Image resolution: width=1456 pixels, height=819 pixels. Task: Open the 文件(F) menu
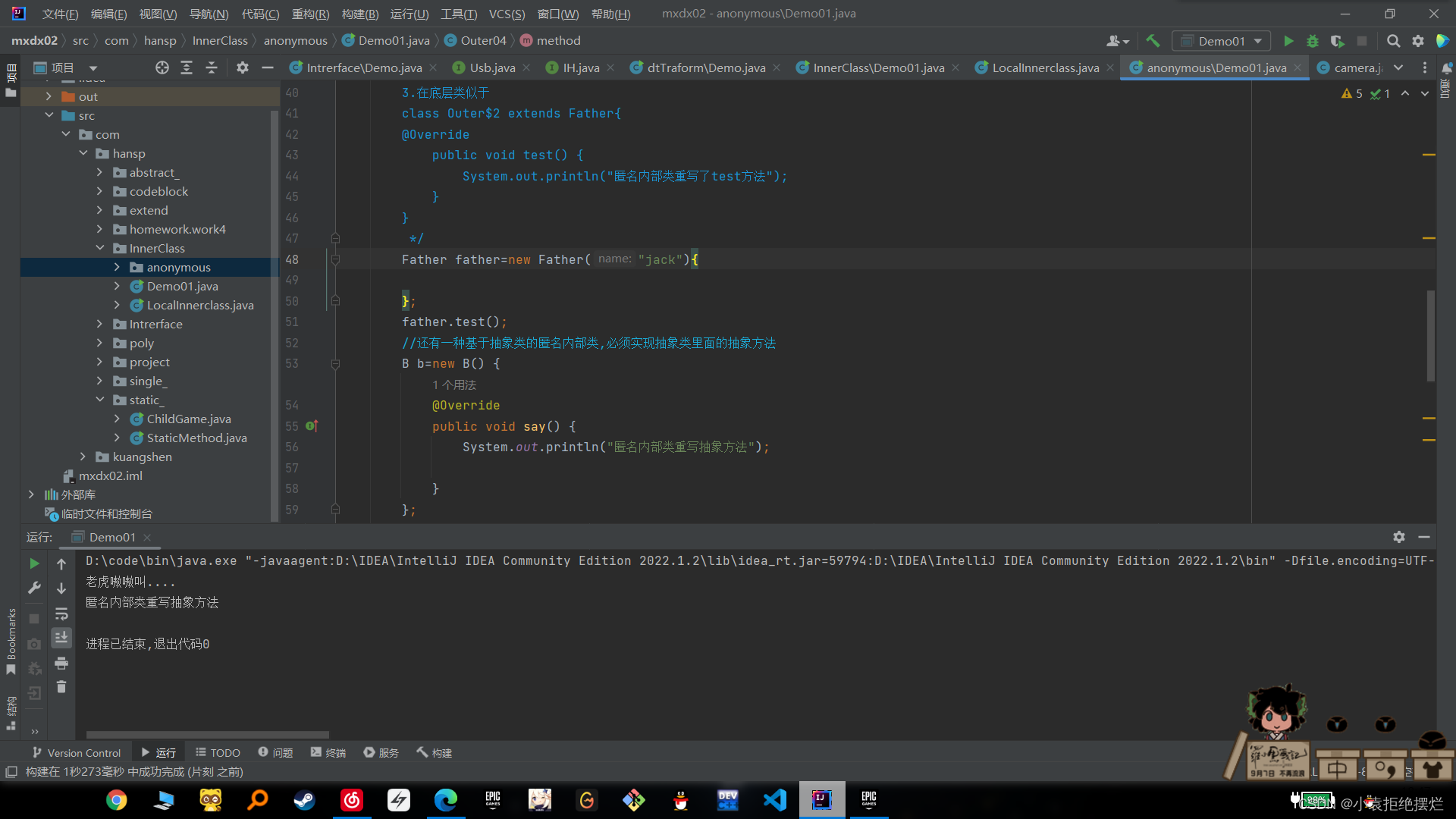(60, 14)
